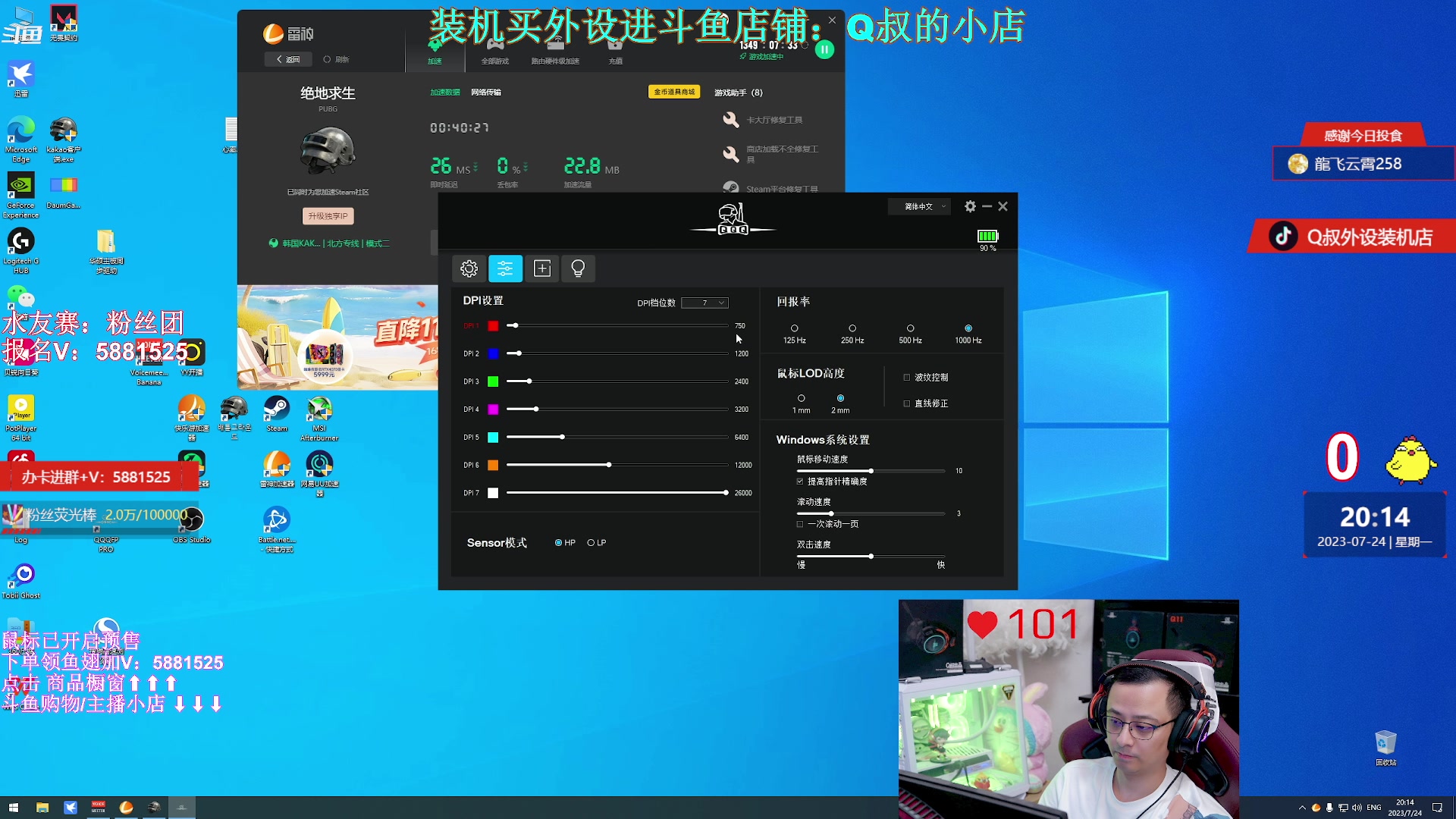Select 1 mm LOD height
The width and height of the screenshot is (1456, 819).
tap(801, 398)
